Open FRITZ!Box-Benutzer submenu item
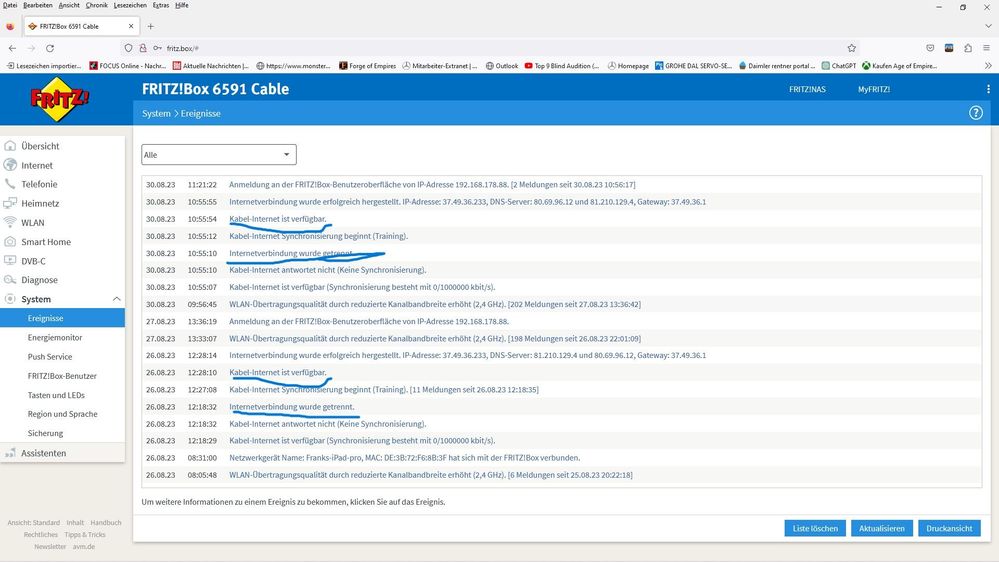Screen dimensions: 999x562 62,376
